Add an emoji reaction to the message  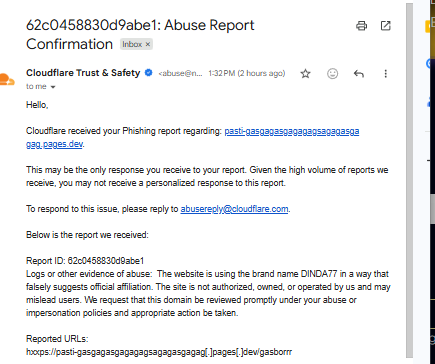click(x=332, y=74)
